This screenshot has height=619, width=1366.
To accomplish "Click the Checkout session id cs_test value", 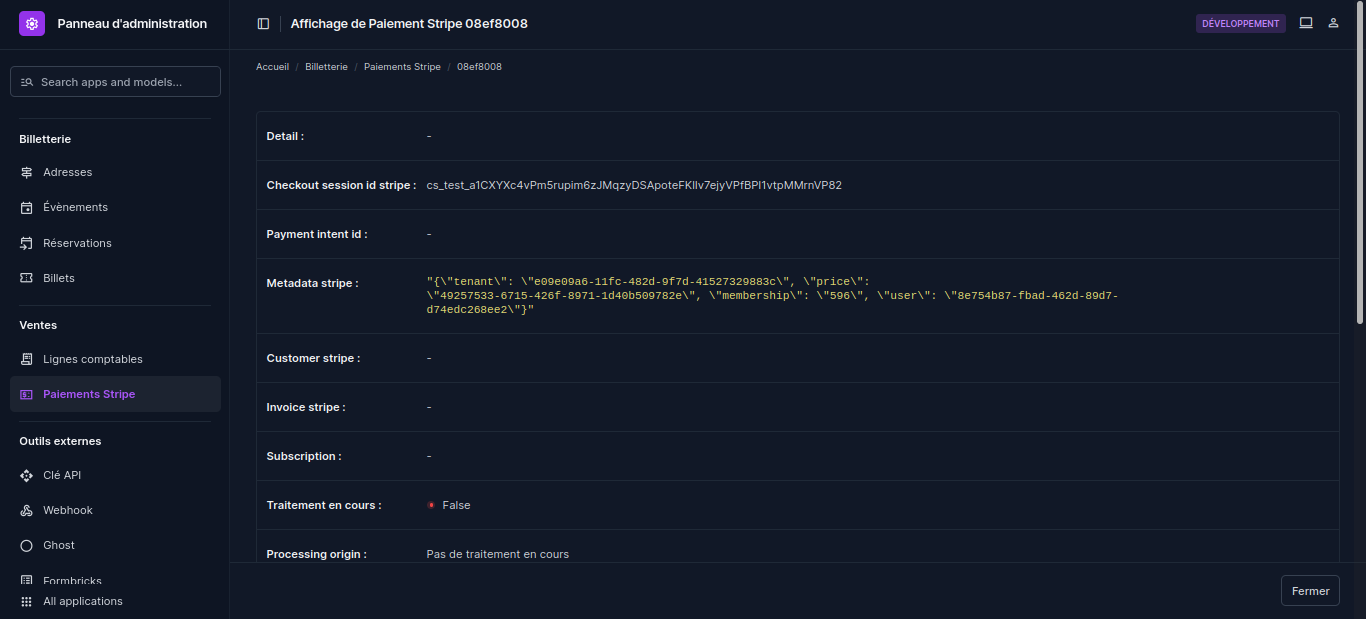I will (634, 185).
